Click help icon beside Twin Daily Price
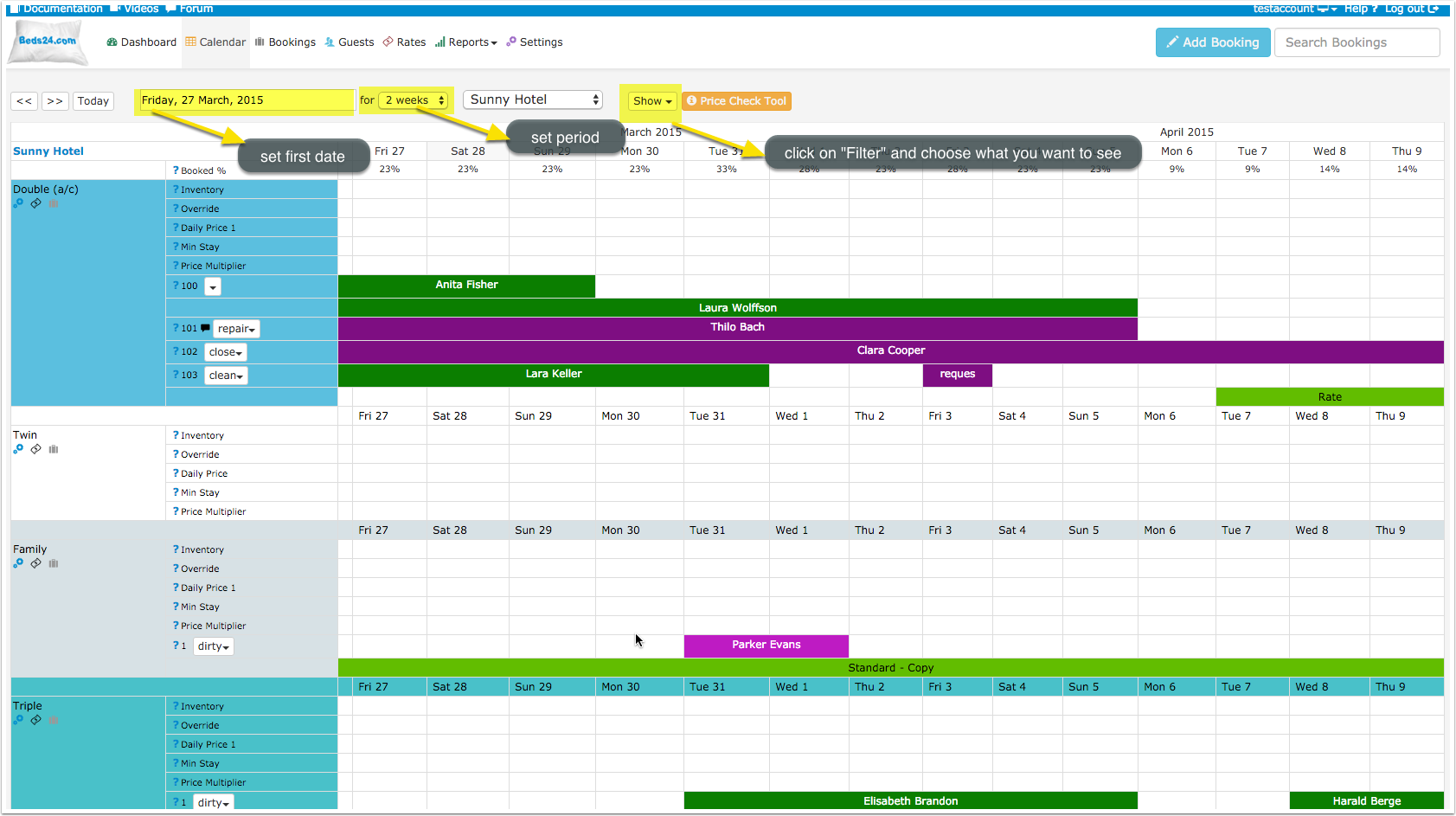 click(176, 473)
